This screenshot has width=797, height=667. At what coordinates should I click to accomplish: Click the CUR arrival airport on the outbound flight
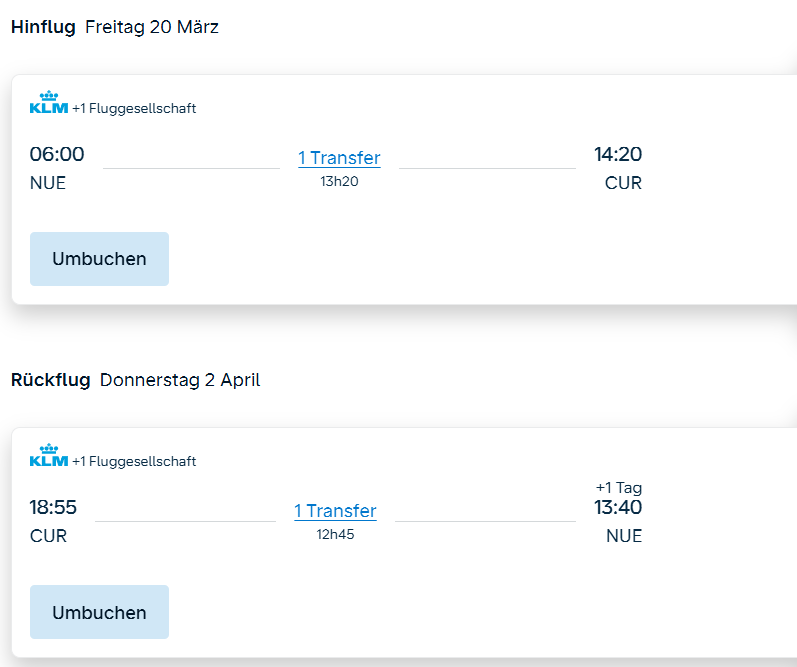623,183
